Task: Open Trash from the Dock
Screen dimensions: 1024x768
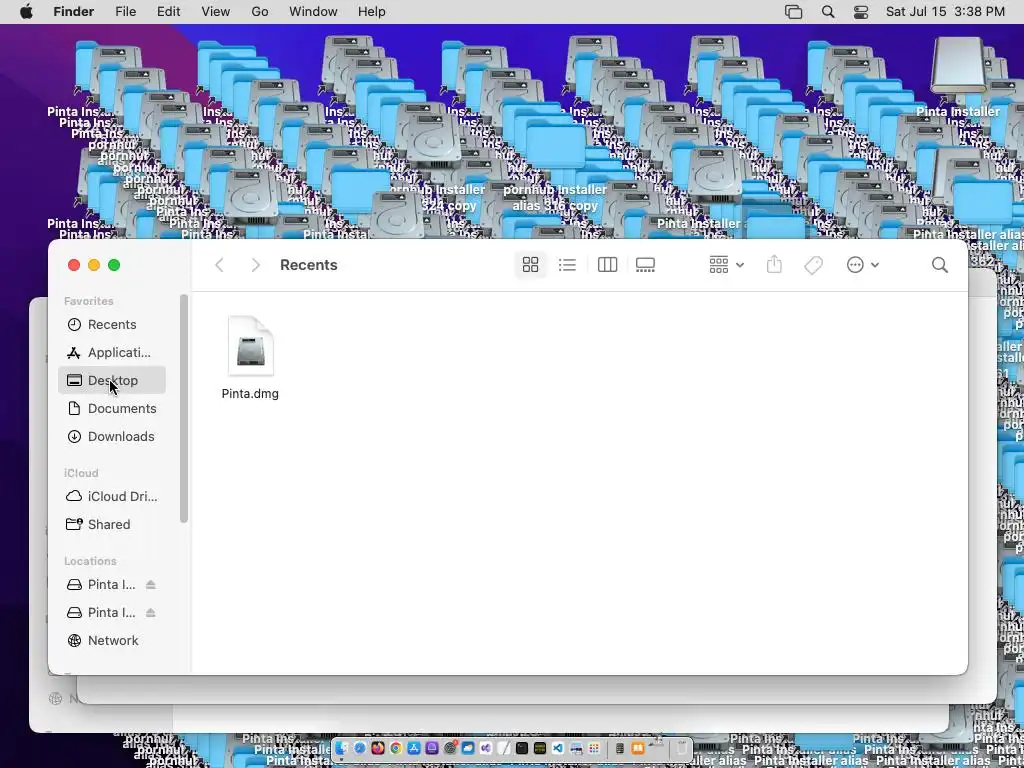Action: [681, 748]
